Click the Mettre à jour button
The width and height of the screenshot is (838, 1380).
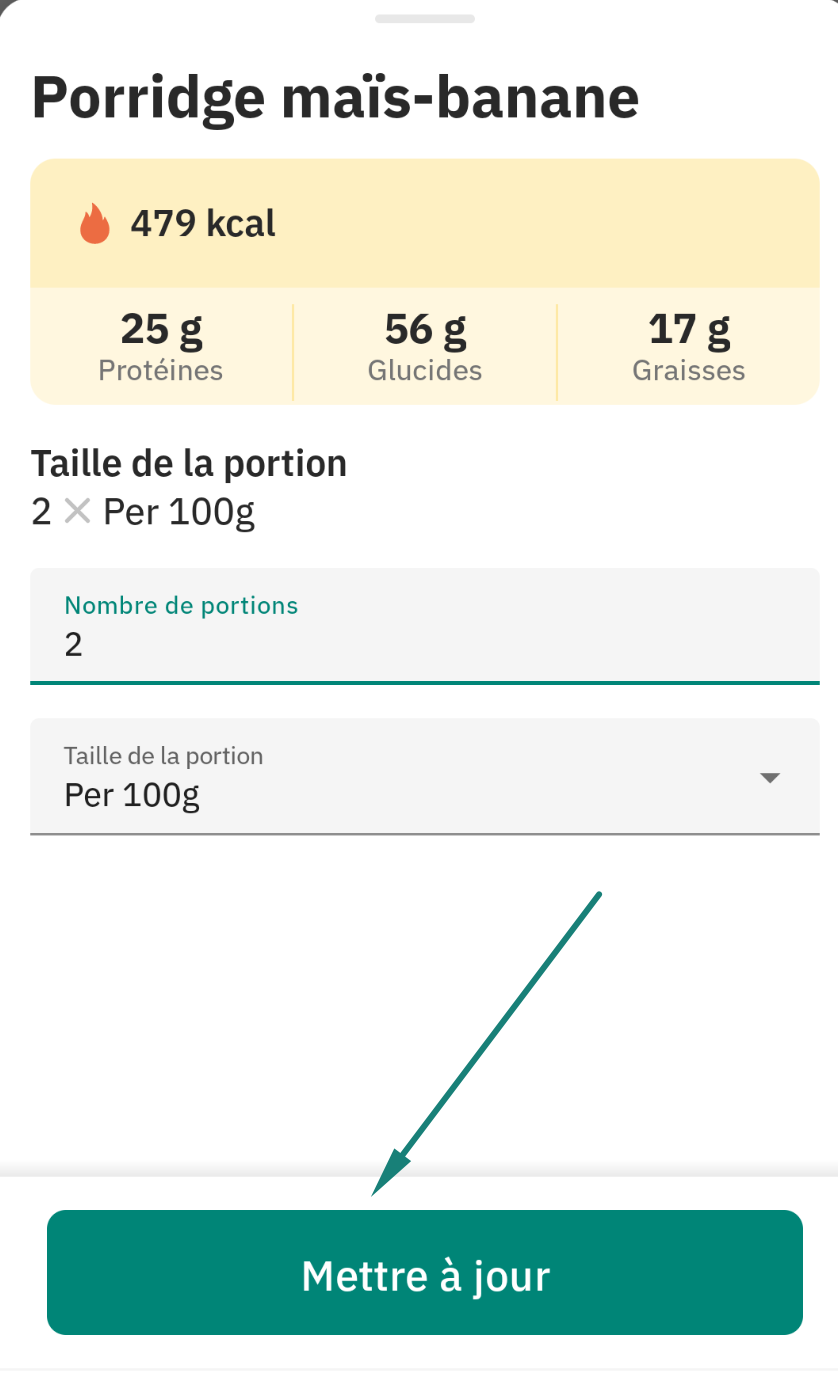425,1273
